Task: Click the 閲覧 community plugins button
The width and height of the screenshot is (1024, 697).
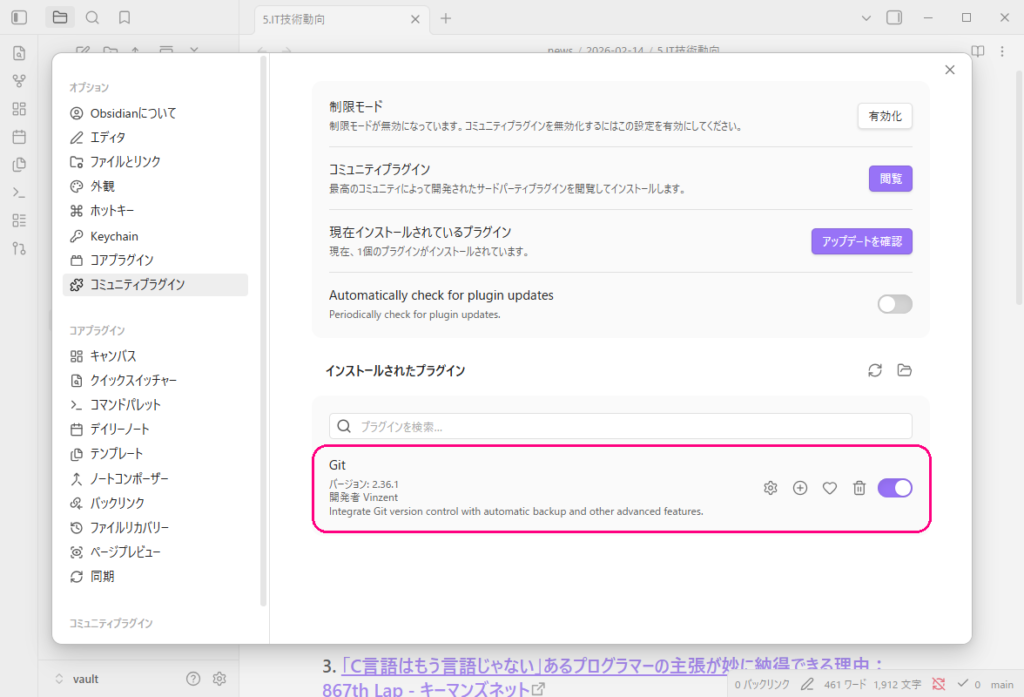Action: [x=890, y=179]
